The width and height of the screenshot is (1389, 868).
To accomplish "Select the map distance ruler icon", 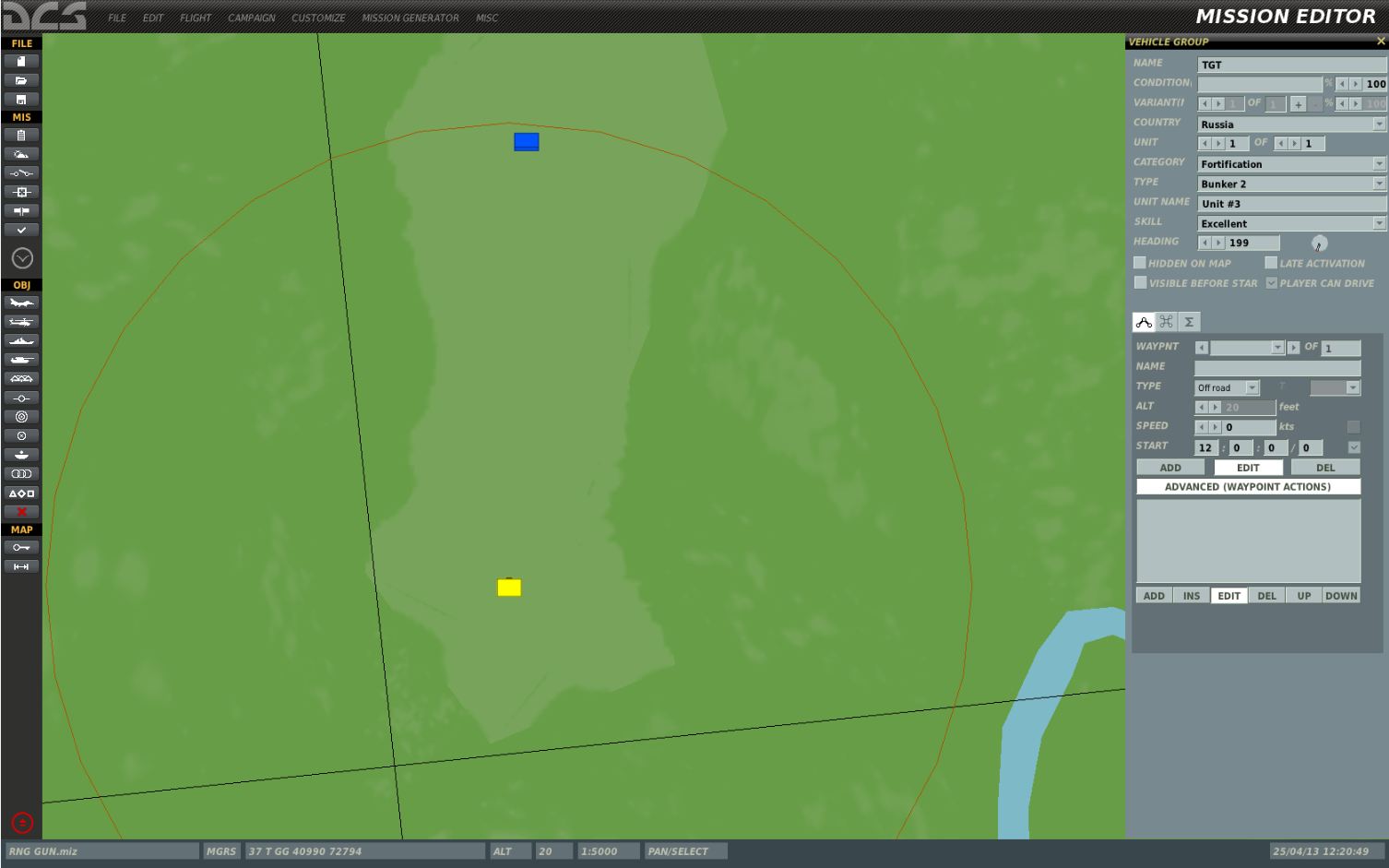I will pyautogui.click(x=21, y=566).
